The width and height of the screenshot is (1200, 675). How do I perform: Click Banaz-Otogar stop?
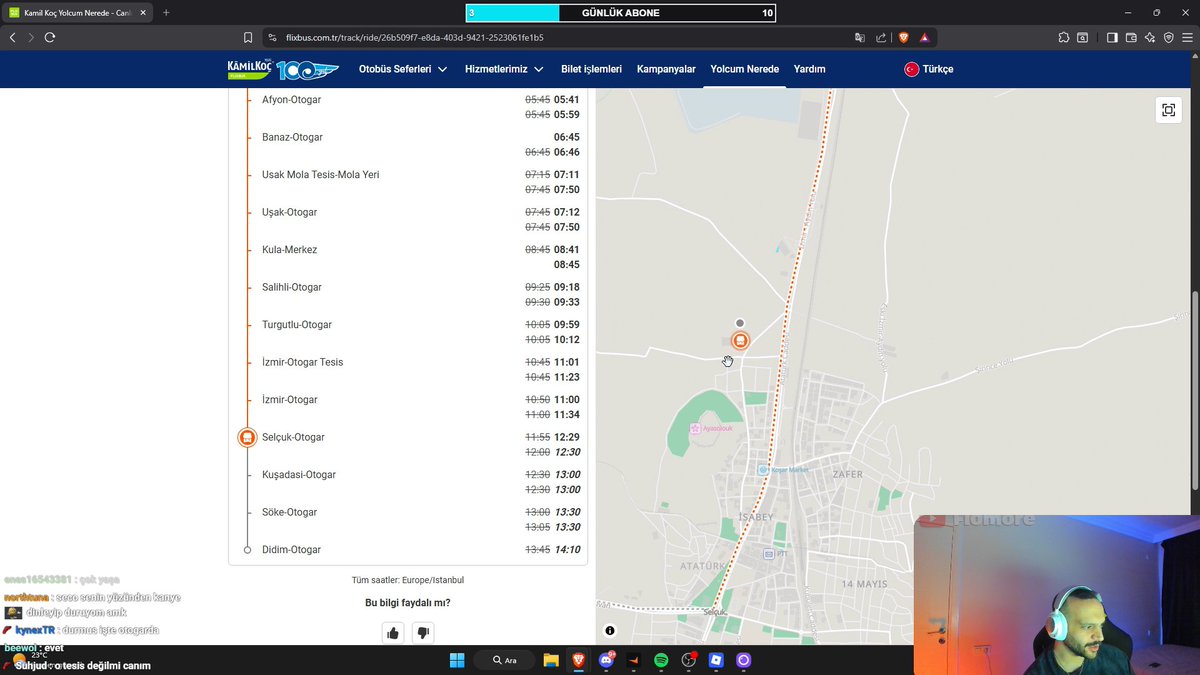292,137
